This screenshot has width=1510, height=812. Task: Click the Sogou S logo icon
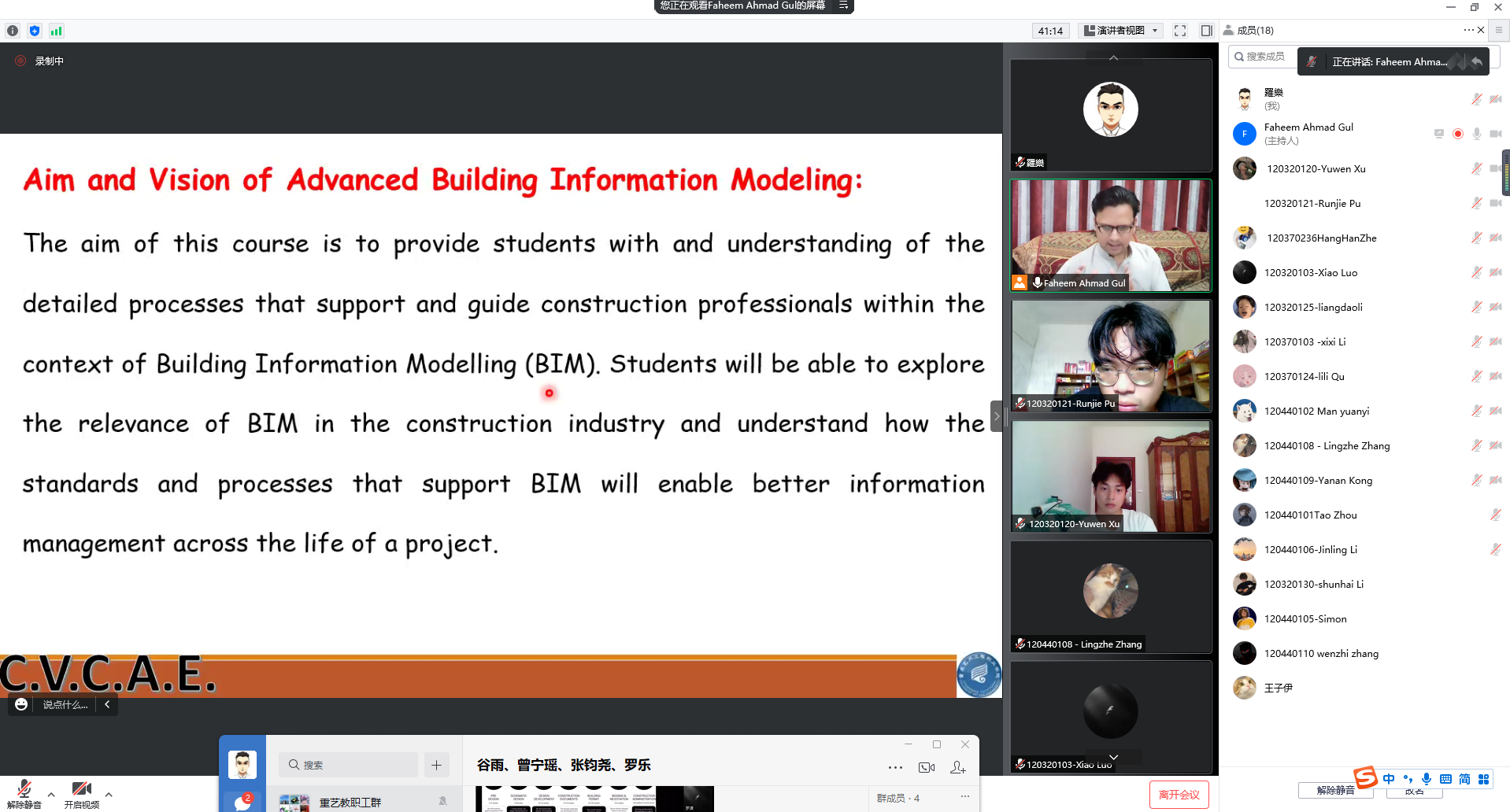(1365, 777)
